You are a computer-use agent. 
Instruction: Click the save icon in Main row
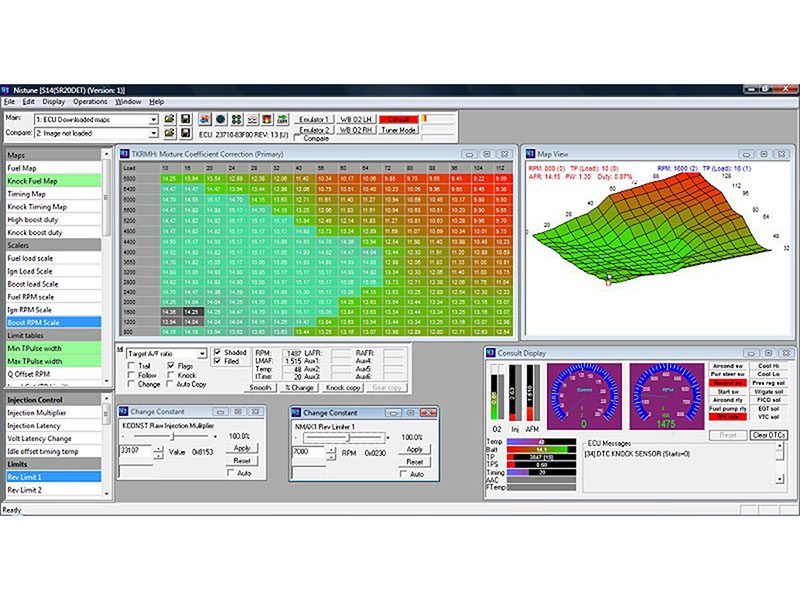pyautogui.click(x=186, y=119)
